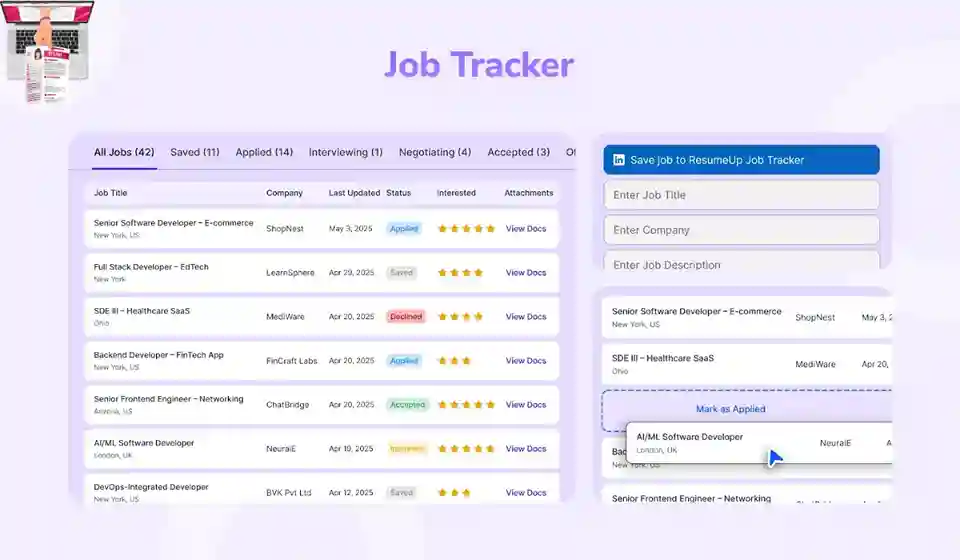Open View Docs for LearnSphere job
Screen dimensions: 960x560
tap(525, 272)
